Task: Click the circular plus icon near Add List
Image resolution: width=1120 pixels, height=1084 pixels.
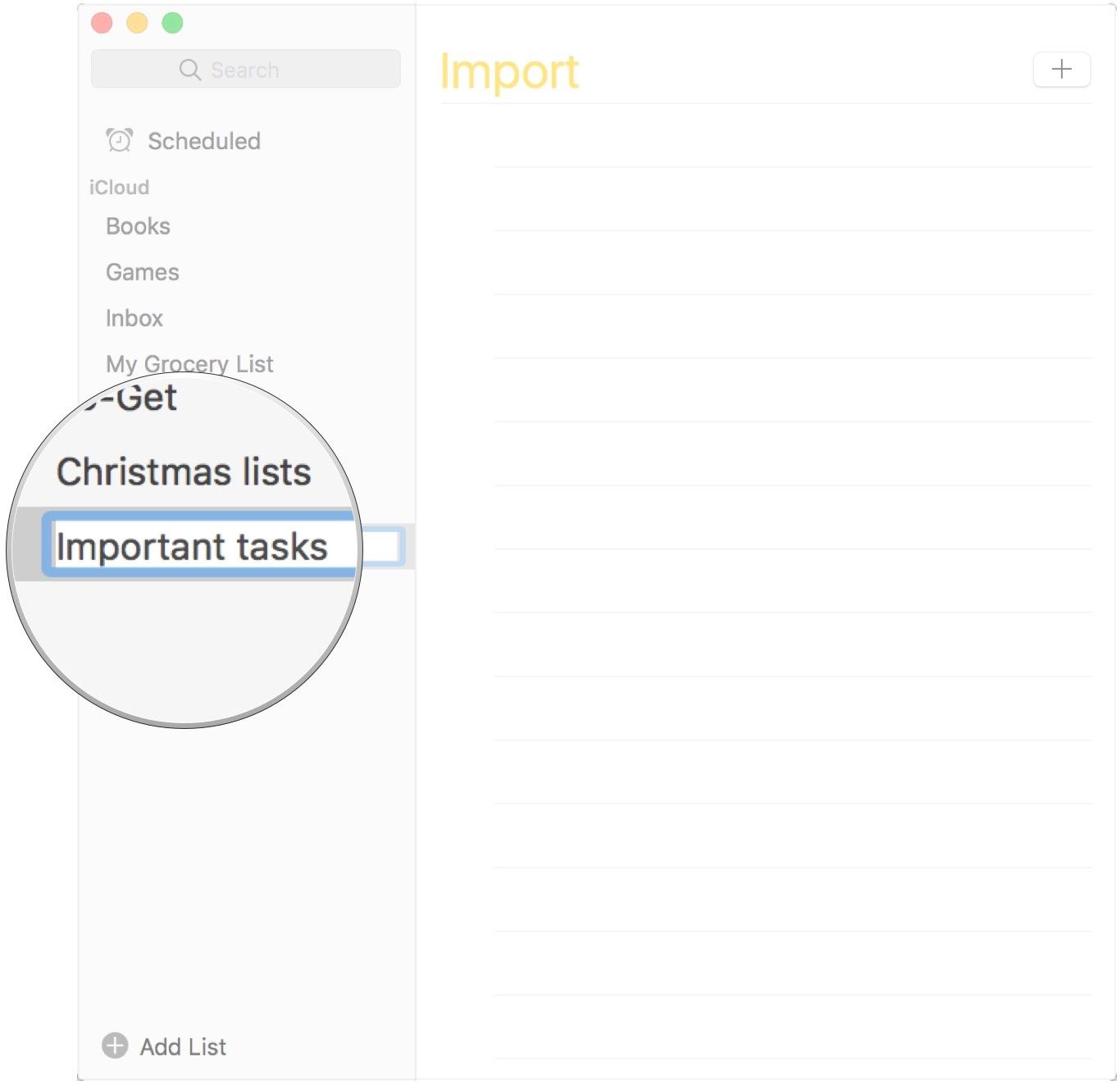Action: click(x=115, y=1045)
